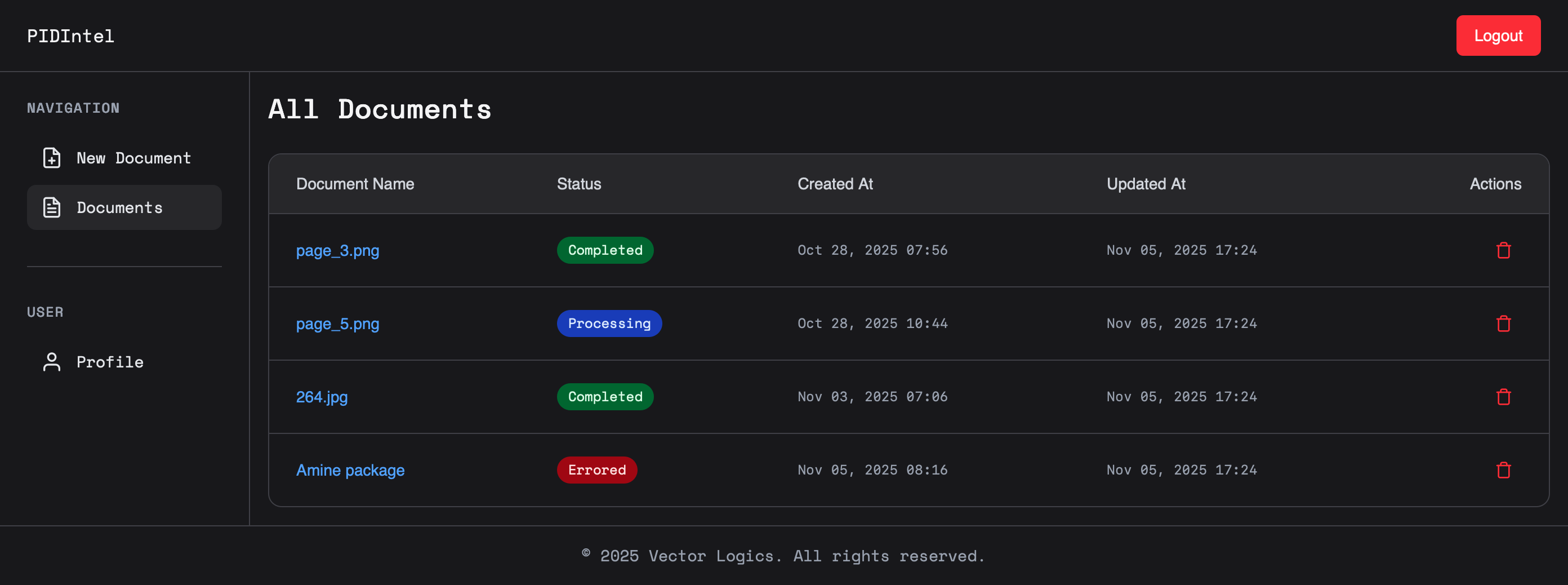Click the Status column header
Screen dimensions: 1568x585
578,184
